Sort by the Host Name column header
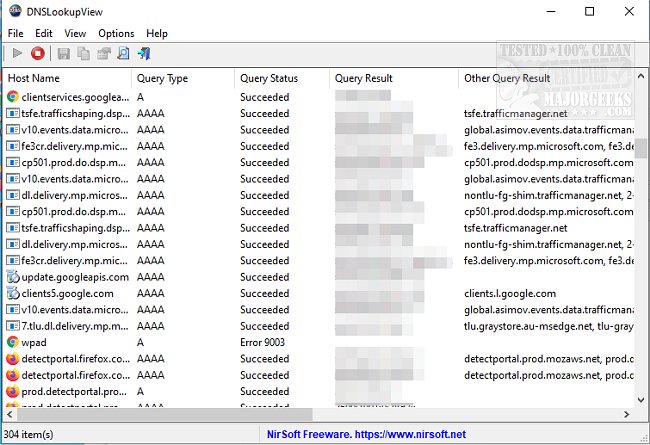Image resolution: width=650 pixels, height=445 pixels. (67, 78)
